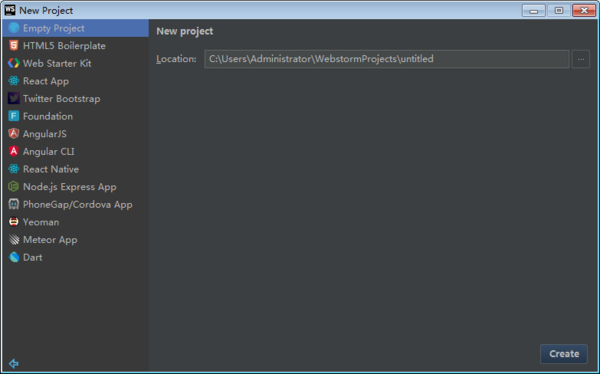The height and width of the screenshot is (374, 600).
Task: Click the Web Starter Kit colorful icon
Action: pyautogui.click(x=14, y=63)
